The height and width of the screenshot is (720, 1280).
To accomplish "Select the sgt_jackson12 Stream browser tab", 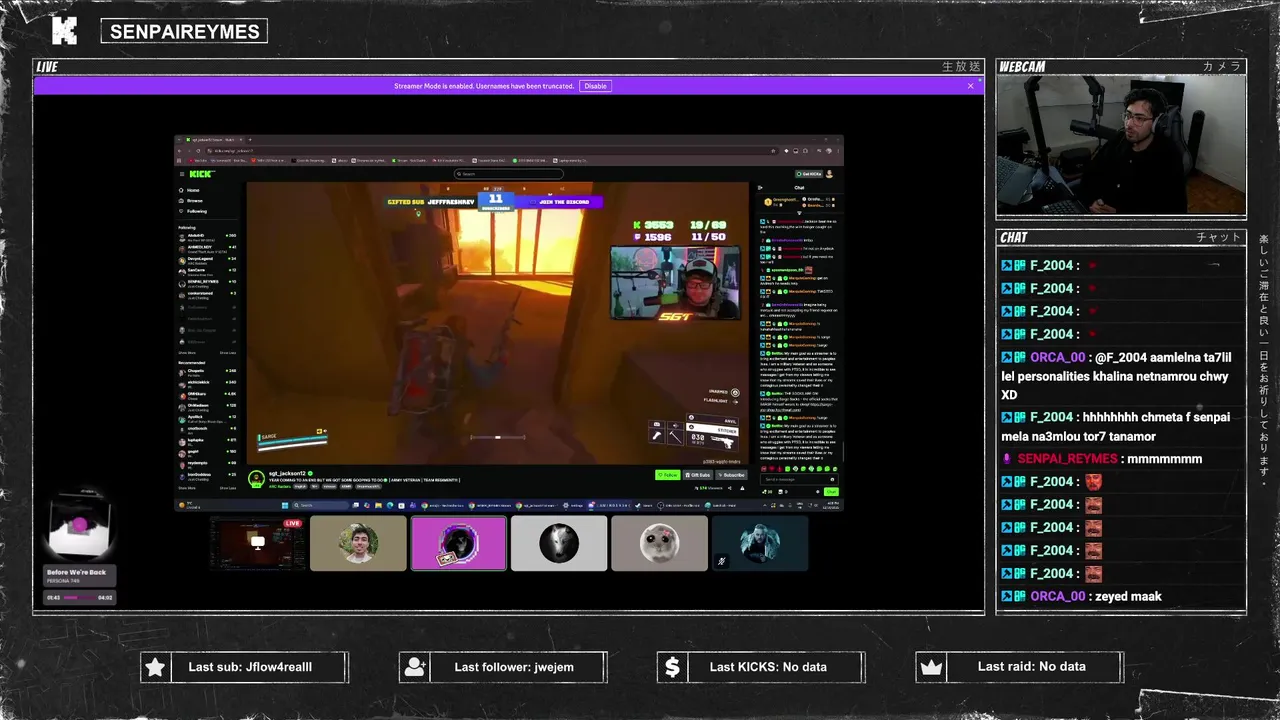I will click(215, 140).
